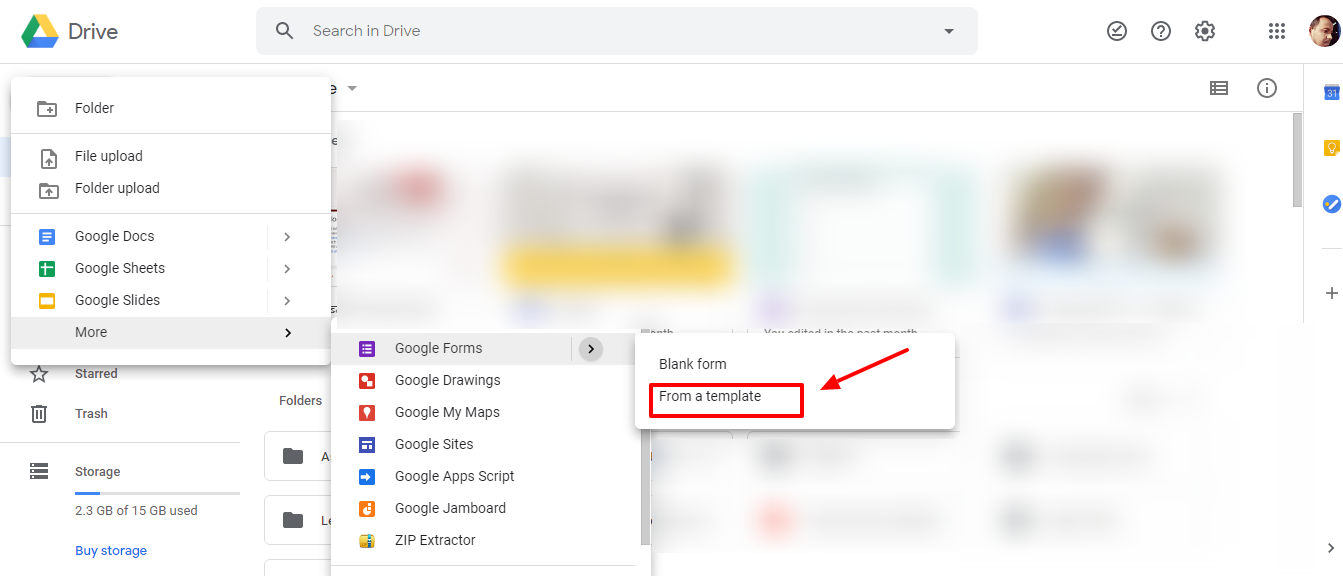Select Folder in the New menu
The image size is (1343, 576).
coord(171,108)
